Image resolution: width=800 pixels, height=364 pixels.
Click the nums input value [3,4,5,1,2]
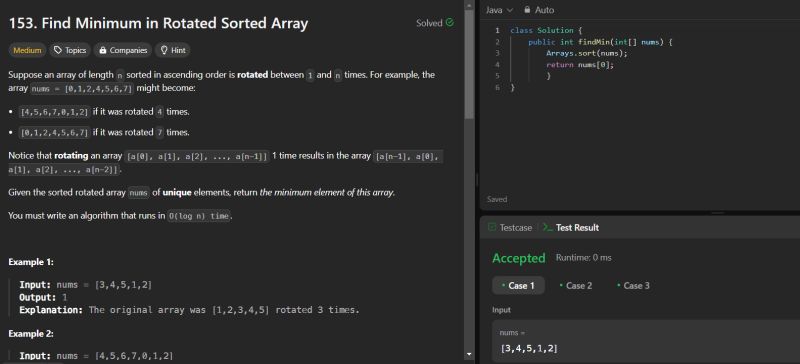pos(529,349)
